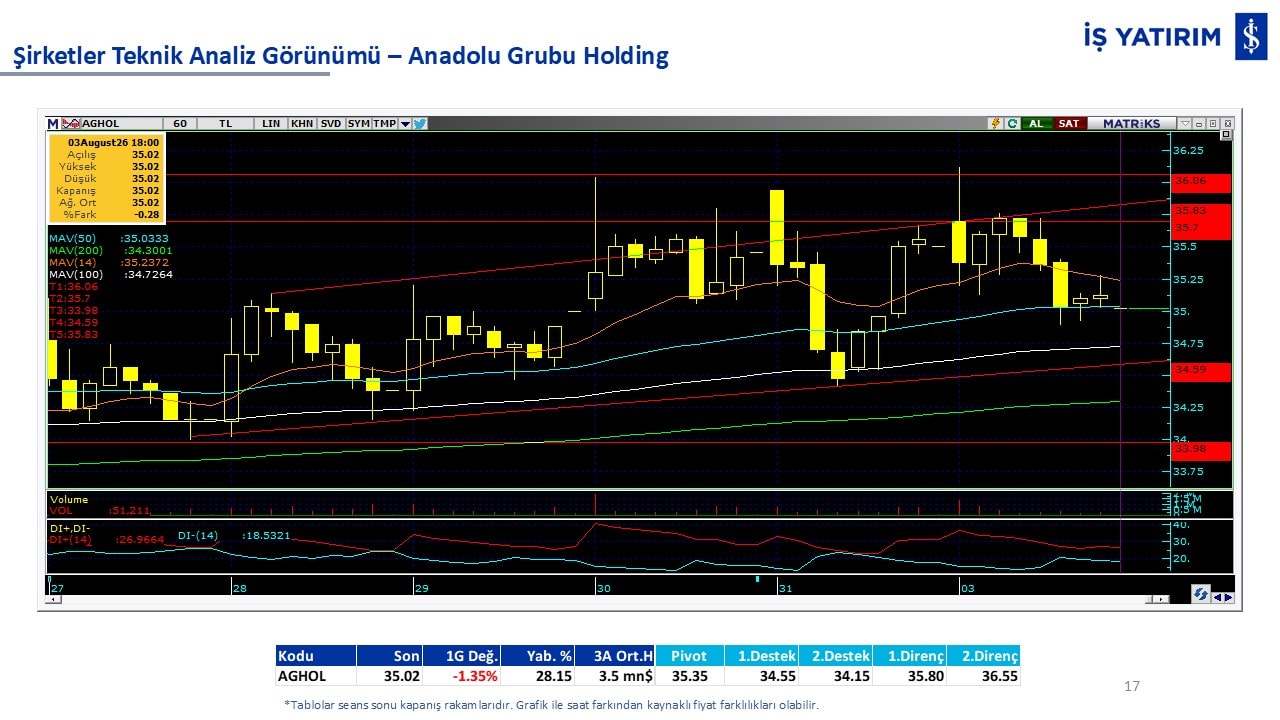The width and height of the screenshot is (1280, 720).
Task: Click the lightning bolt icon
Action: coord(995,124)
